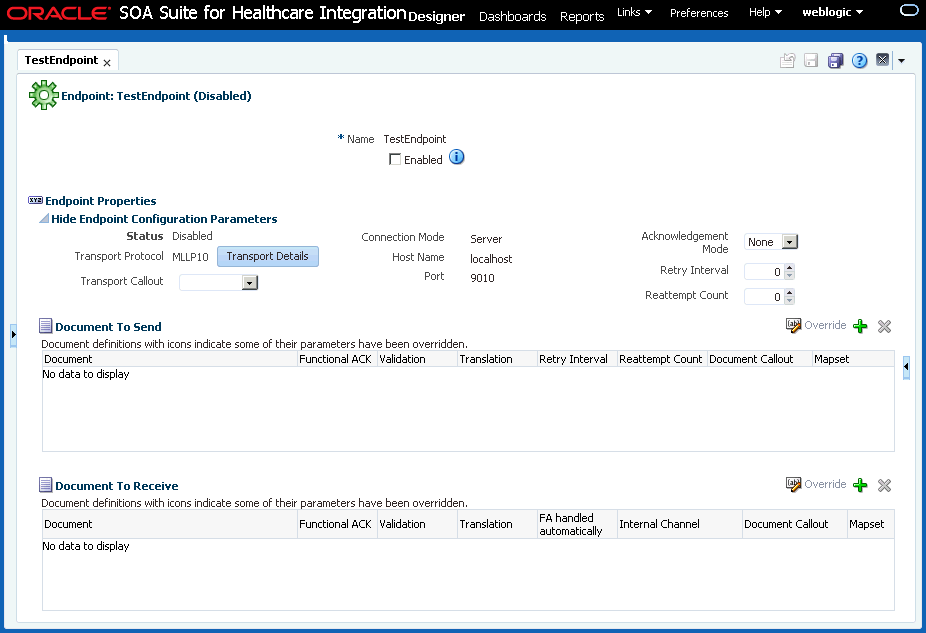Click the MLLP10 transport protocol value
The image size is (926, 633).
point(190,257)
